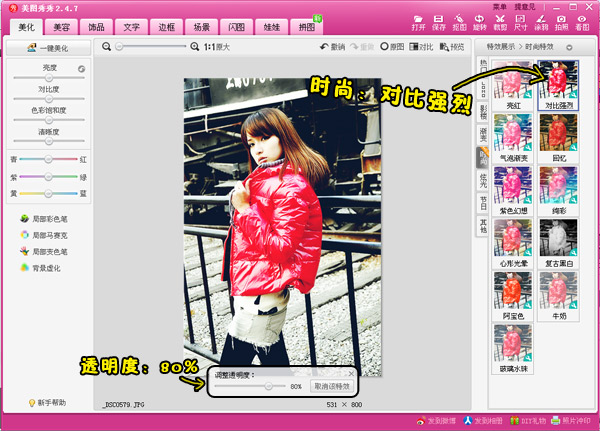The height and width of the screenshot is (431, 600).
Task: Click 发到微博 share to Weibo
Action: click(x=436, y=421)
